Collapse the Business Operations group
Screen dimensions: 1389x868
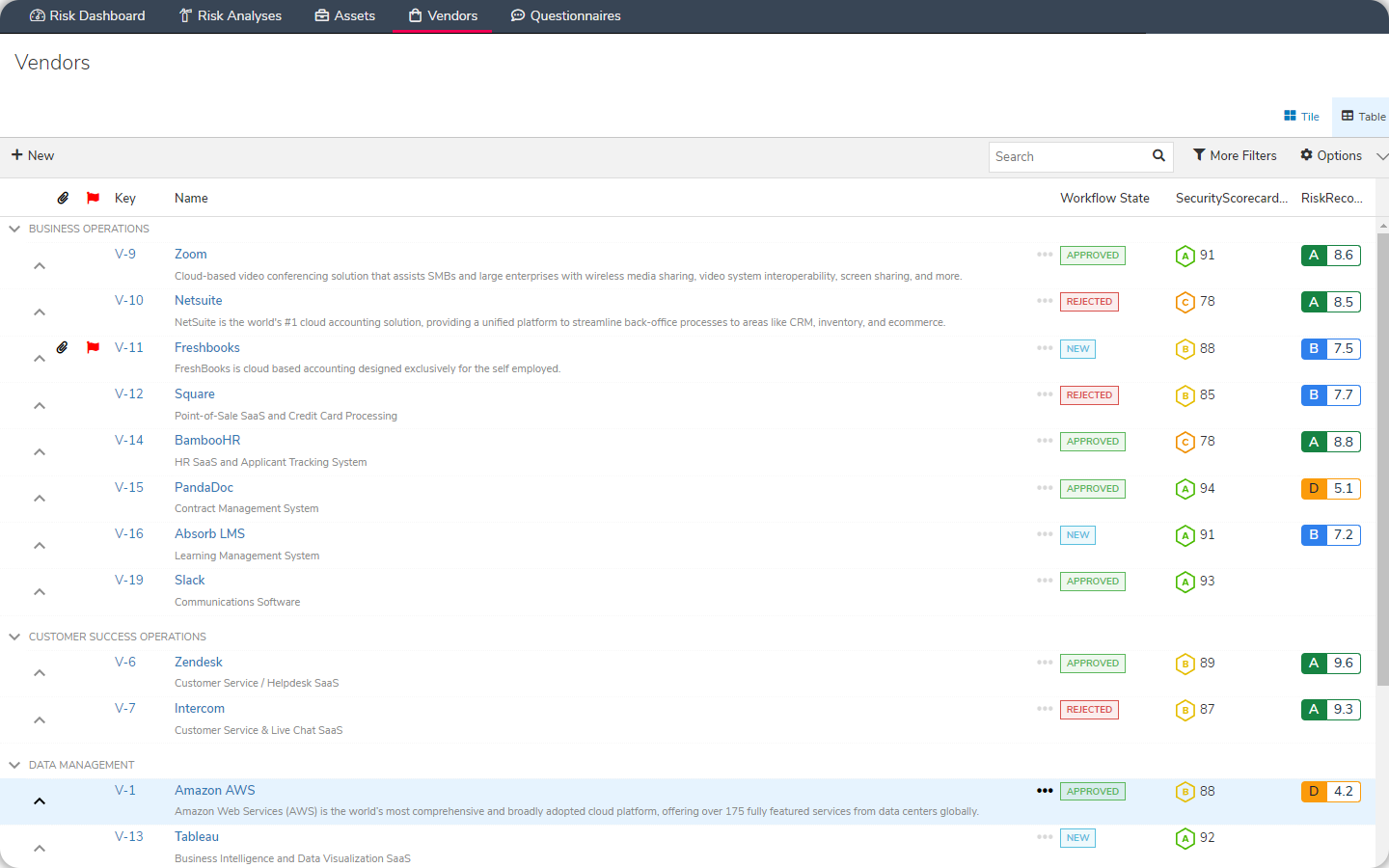tap(14, 229)
